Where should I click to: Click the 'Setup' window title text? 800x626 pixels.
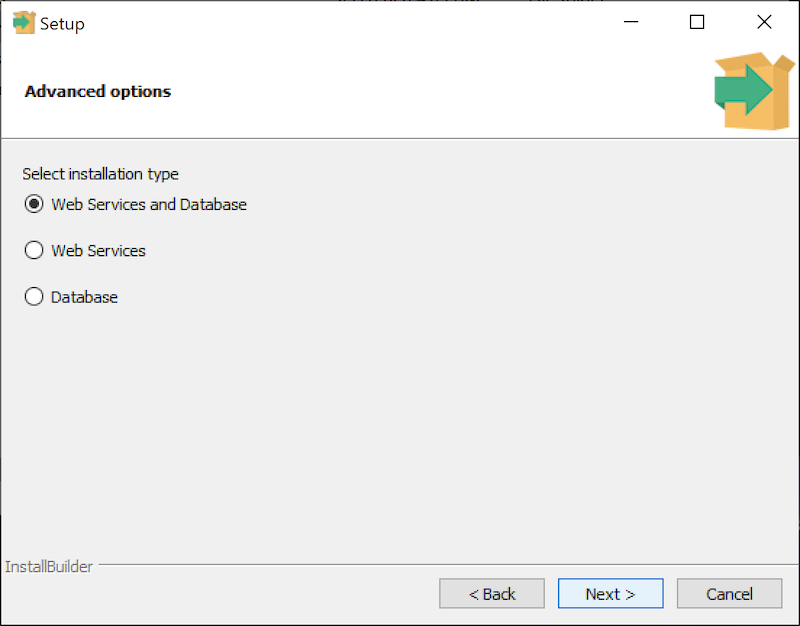62,24
